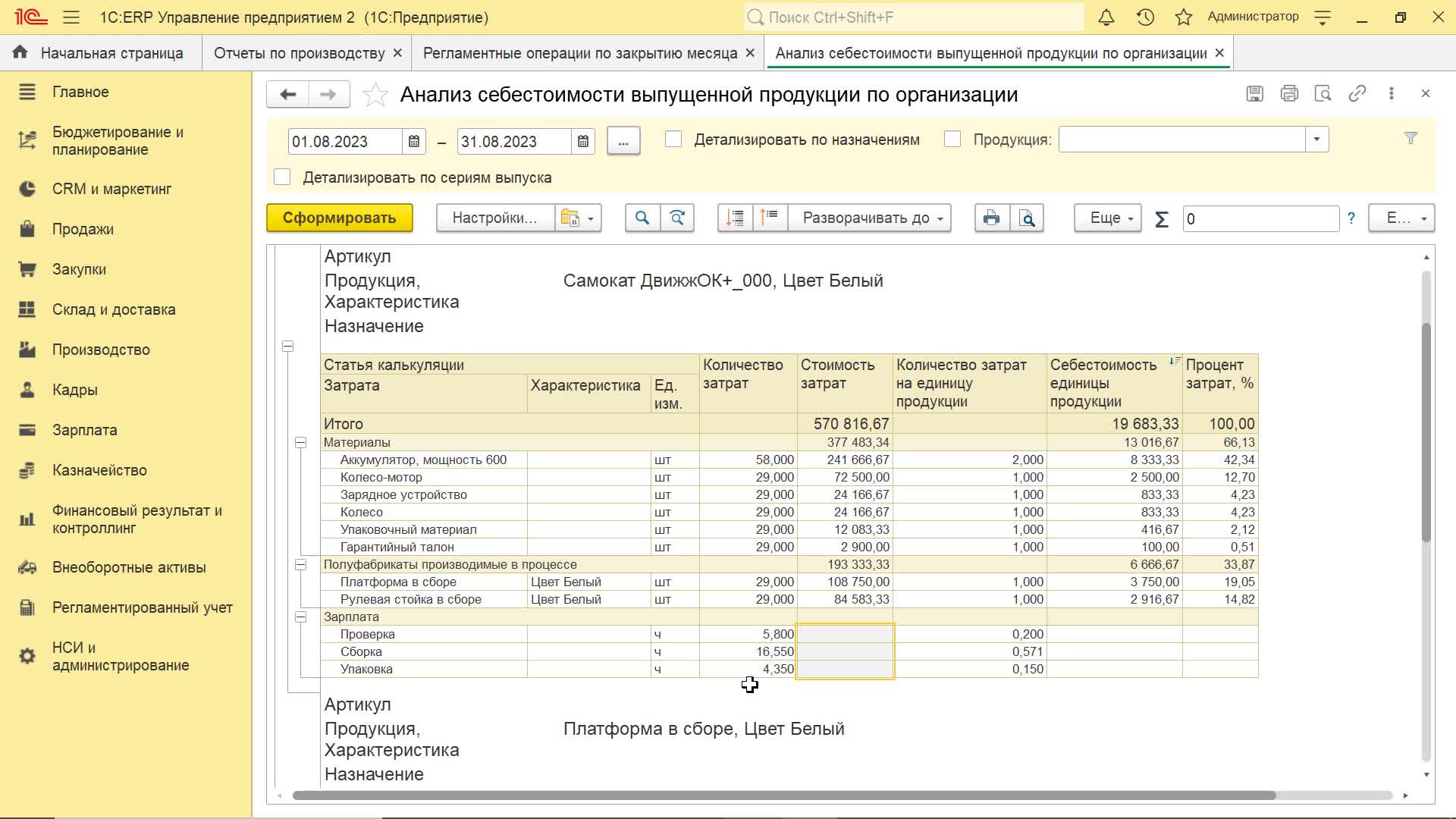Expand all groups icon in toolbar

[x=770, y=218]
